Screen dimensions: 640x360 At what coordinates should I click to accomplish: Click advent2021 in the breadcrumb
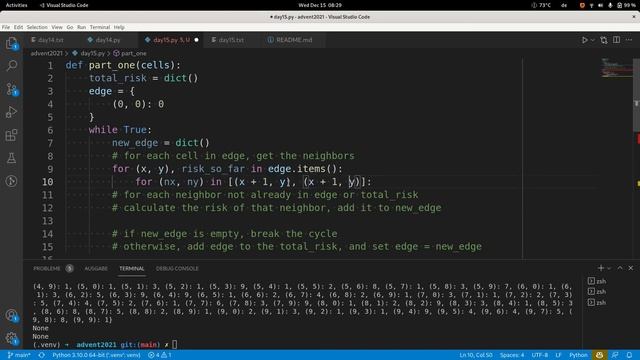coord(47,53)
